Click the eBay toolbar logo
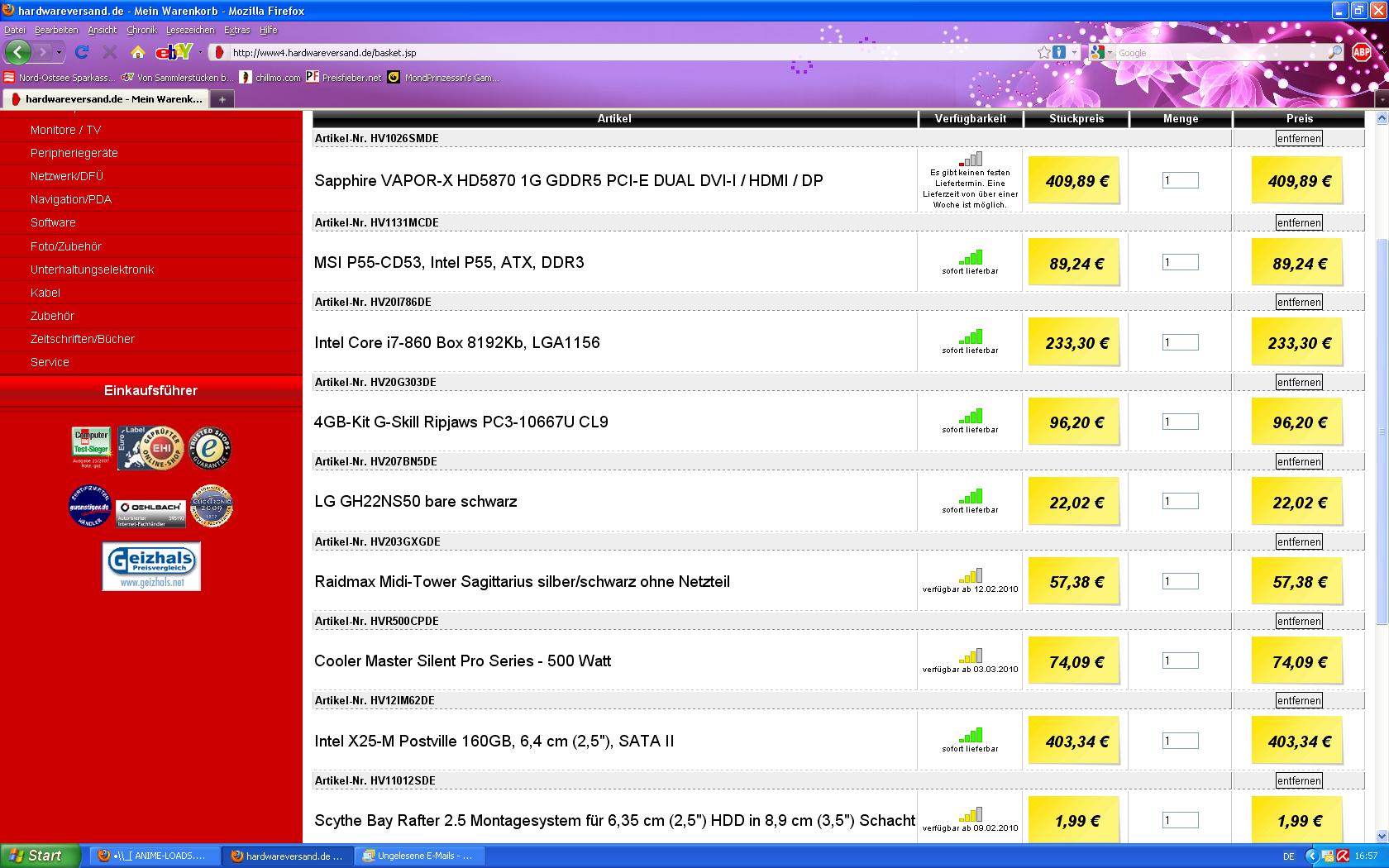The image size is (1389, 868). point(174,52)
